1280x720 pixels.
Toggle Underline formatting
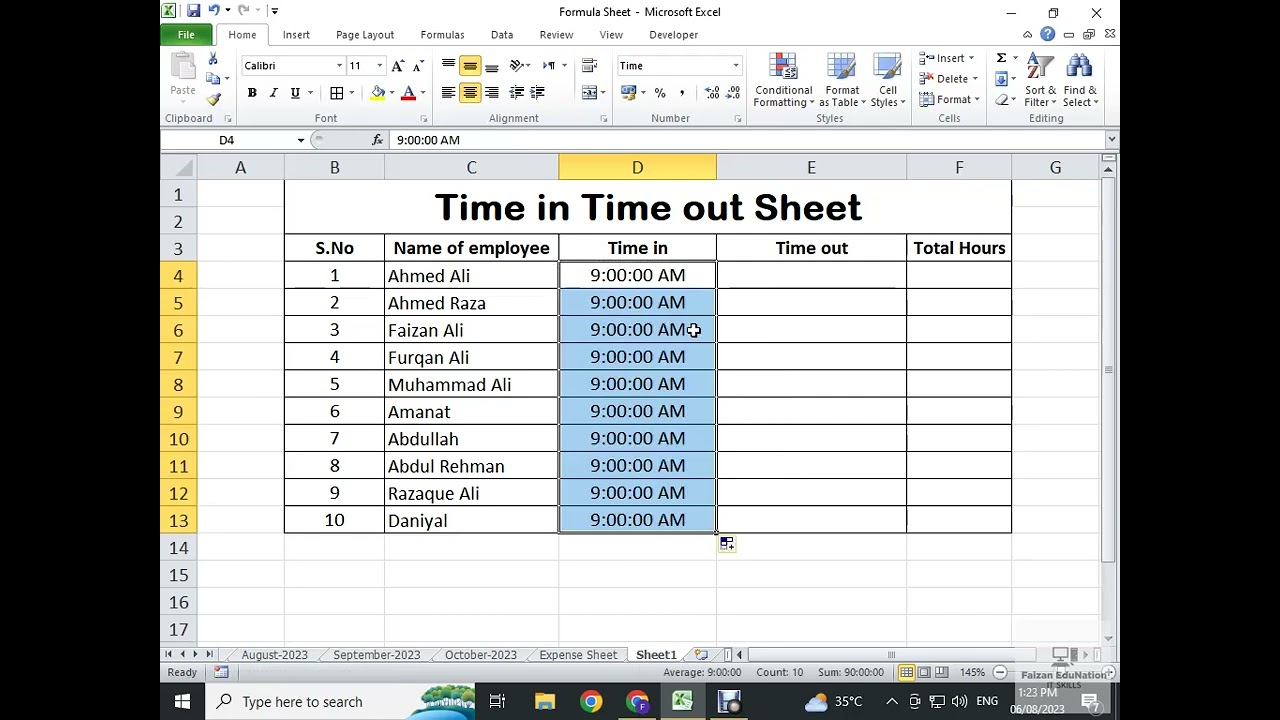coord(295,93)
